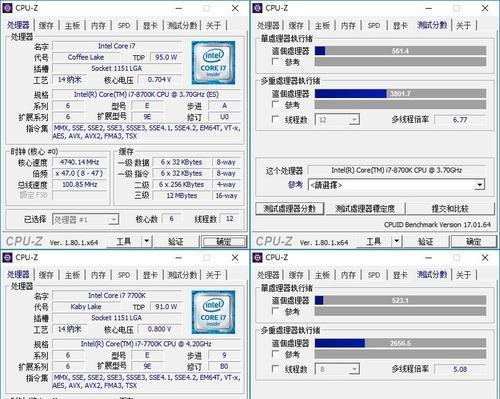Switch to 缓存 tab in top-left window

46,25
